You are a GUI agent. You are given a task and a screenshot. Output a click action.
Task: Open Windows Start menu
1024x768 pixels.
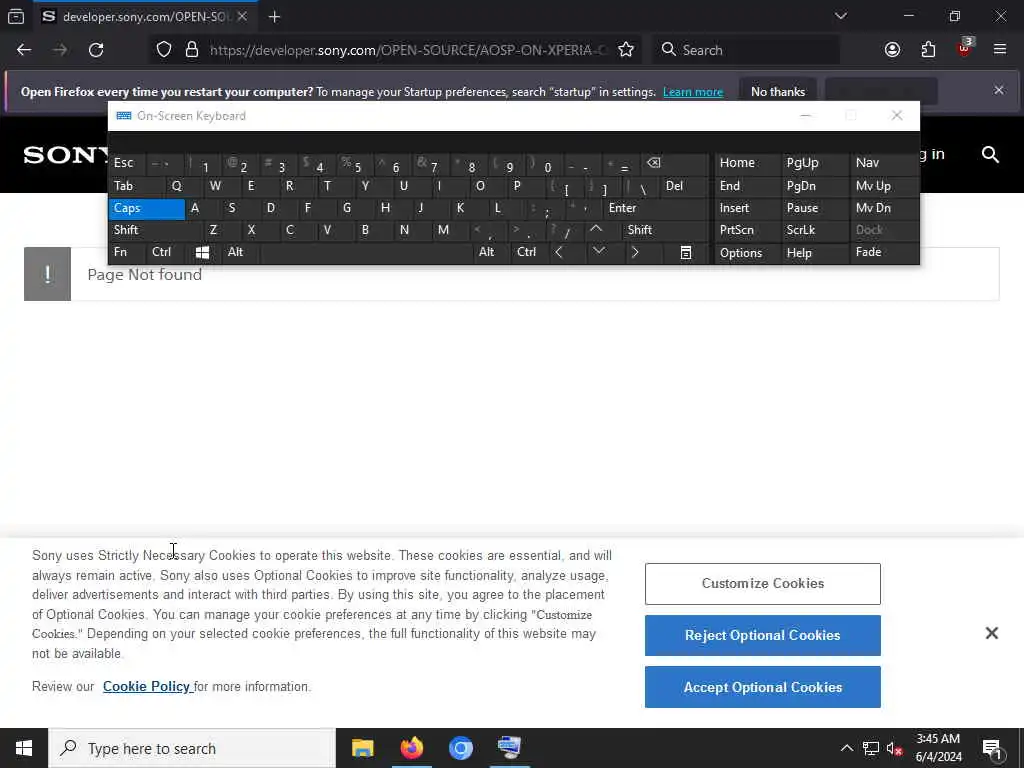click(x=24, y=748)
